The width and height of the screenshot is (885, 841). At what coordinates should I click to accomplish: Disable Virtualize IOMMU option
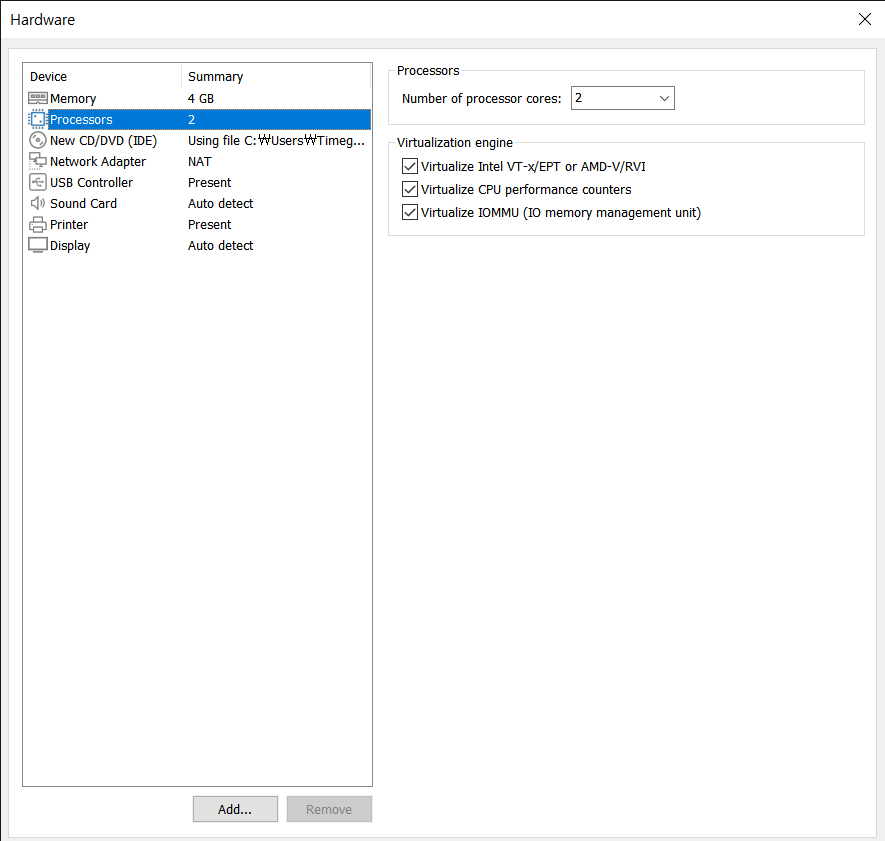410,213
